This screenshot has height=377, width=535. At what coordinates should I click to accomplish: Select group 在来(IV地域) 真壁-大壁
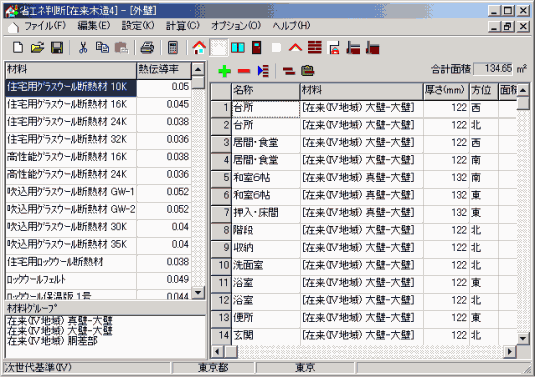[x=59, y=320]
